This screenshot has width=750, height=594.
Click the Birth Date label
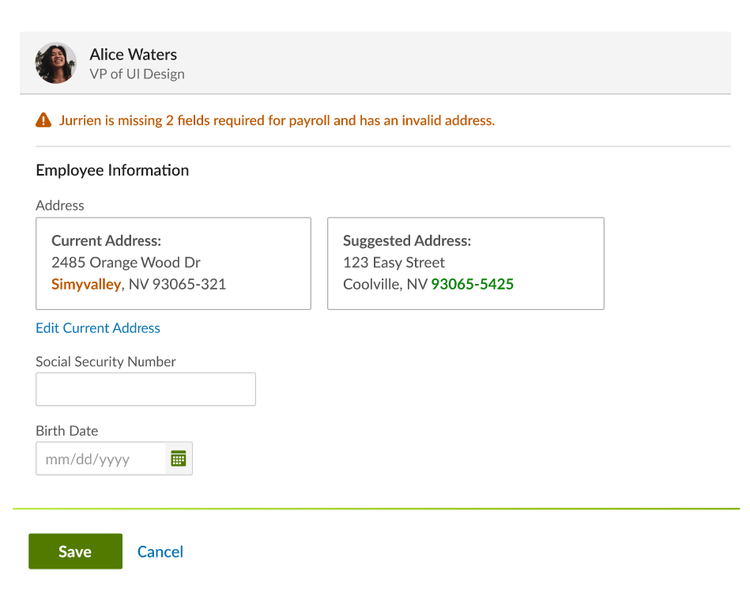(x=67, y=431)
